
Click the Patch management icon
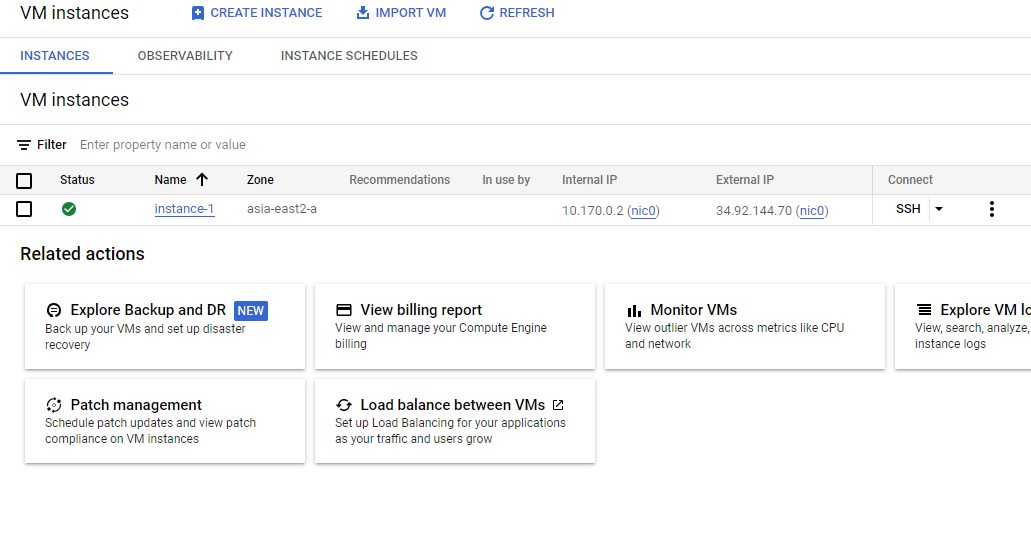[x=54, y=405]
